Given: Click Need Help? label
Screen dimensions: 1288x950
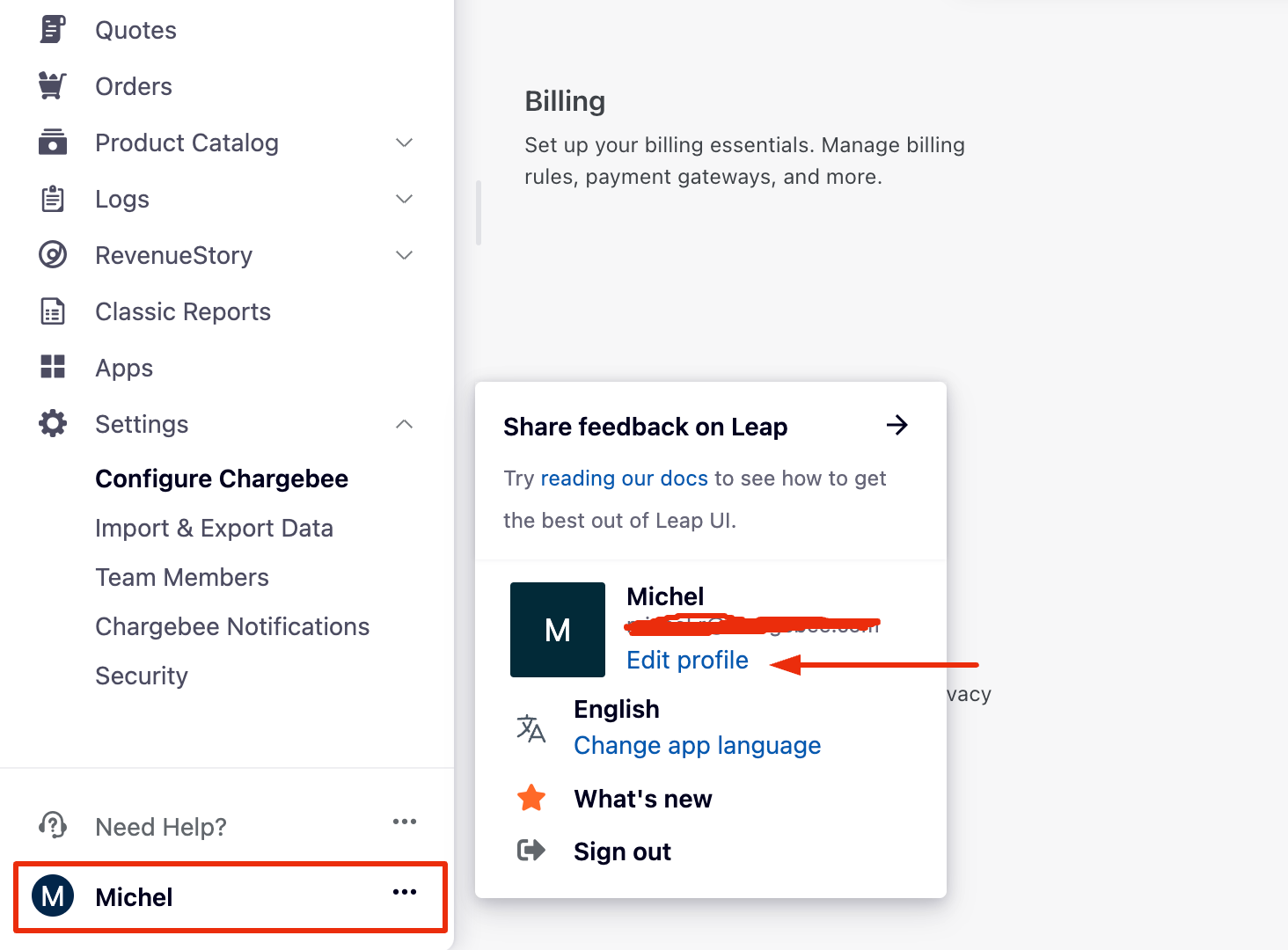Looking at the screenshot, I should pyautogui.click(x=161, y=827).
